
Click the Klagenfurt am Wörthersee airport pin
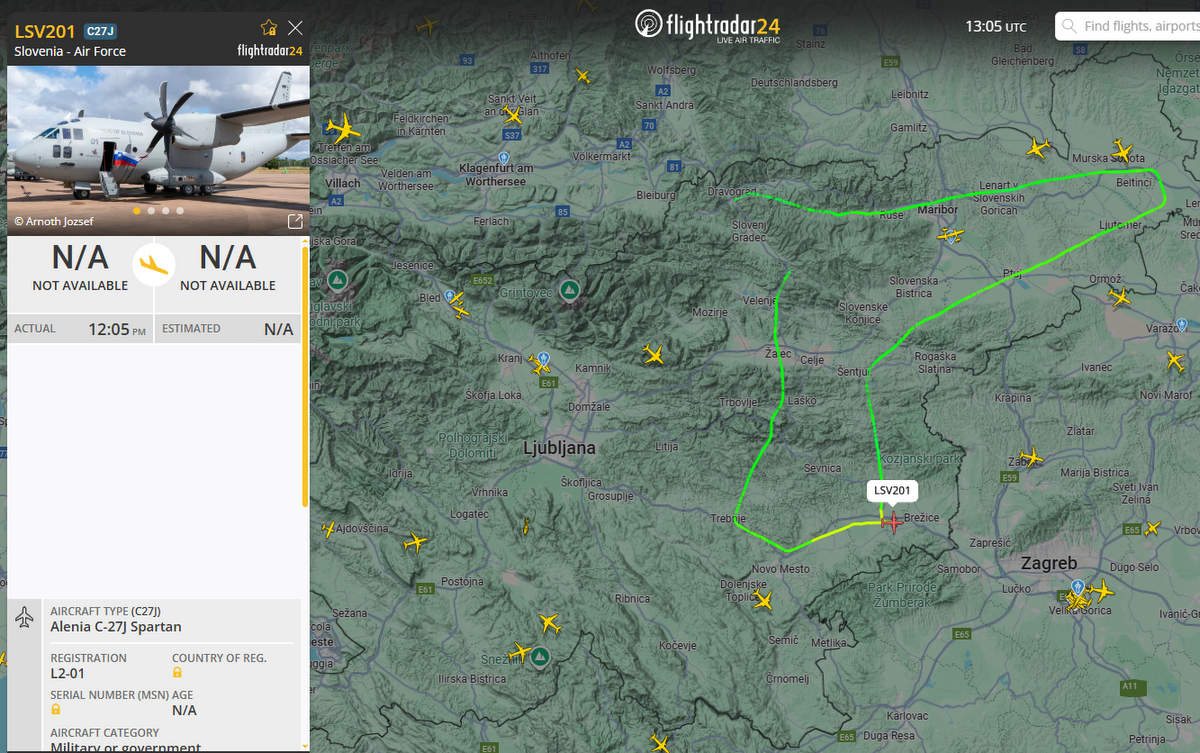tap(503, 159)
